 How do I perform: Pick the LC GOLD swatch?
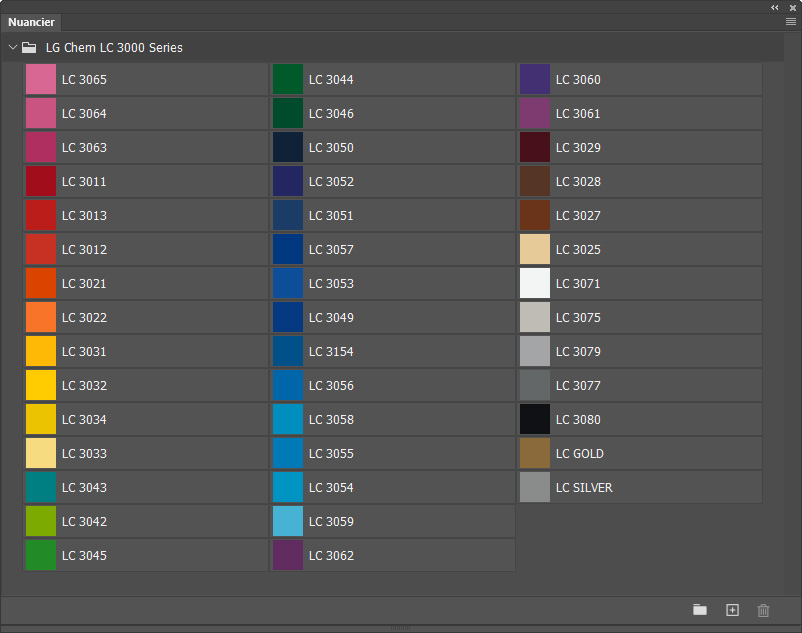(x=535, y=453)
